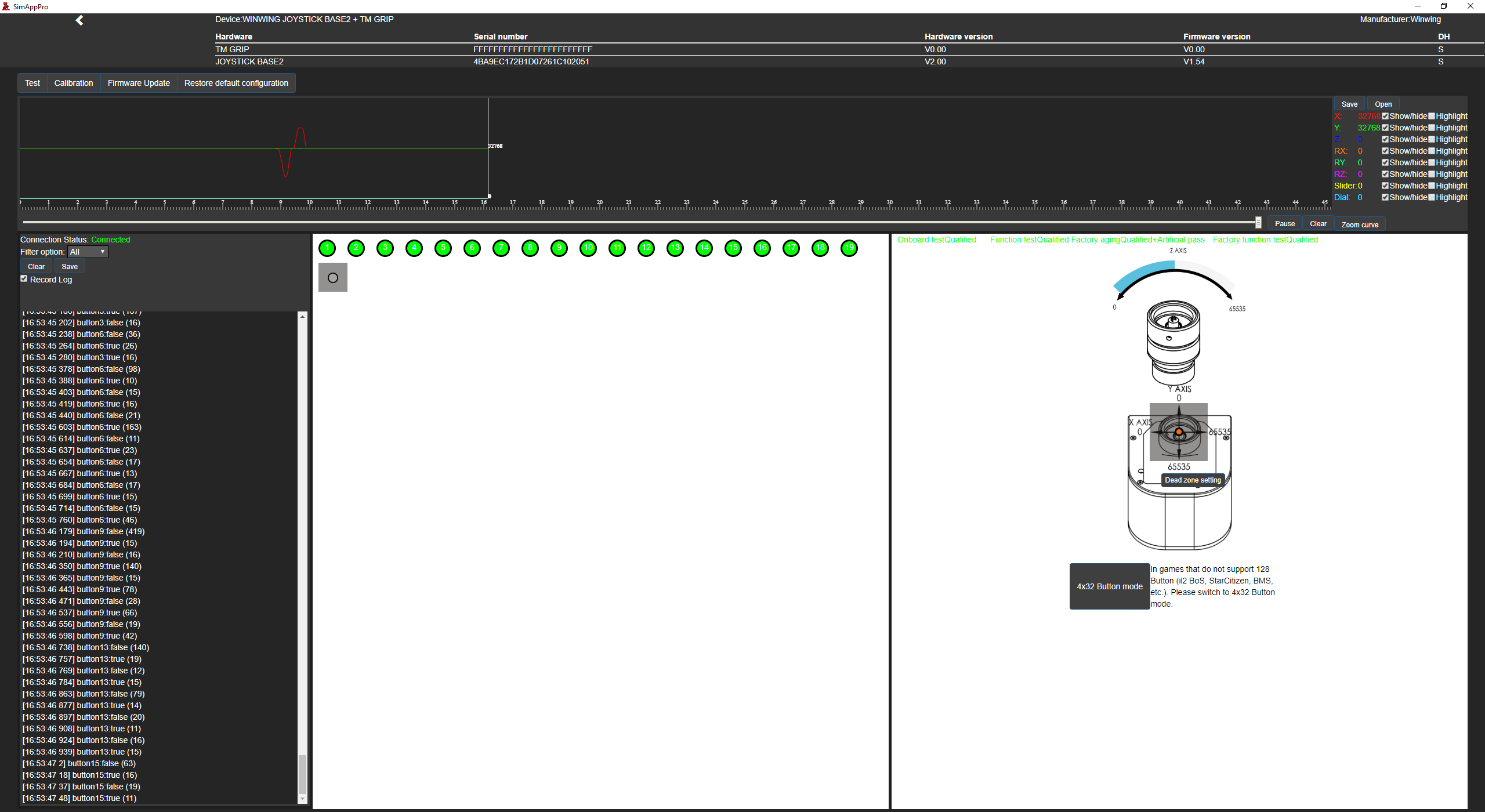Viewport: 1485px width, 812px height.
Task: Select green button indicator 8
Action: click(530, 248)
